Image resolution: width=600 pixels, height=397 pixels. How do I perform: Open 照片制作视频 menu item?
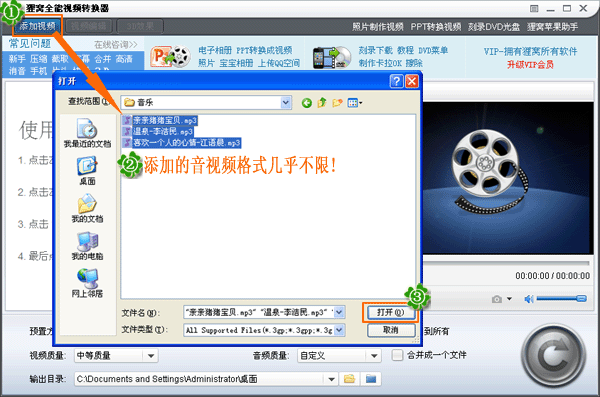tap(378, 27)
